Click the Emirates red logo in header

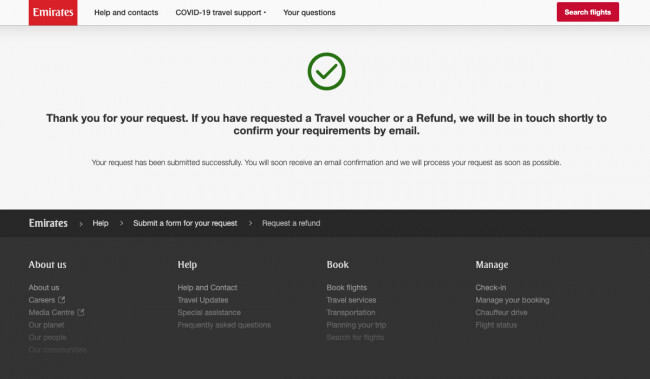pos(53,12)
